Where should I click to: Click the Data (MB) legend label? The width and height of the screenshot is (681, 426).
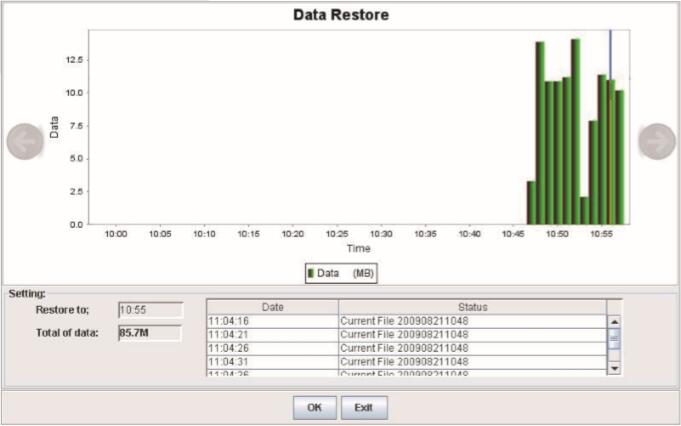(346, 272)
